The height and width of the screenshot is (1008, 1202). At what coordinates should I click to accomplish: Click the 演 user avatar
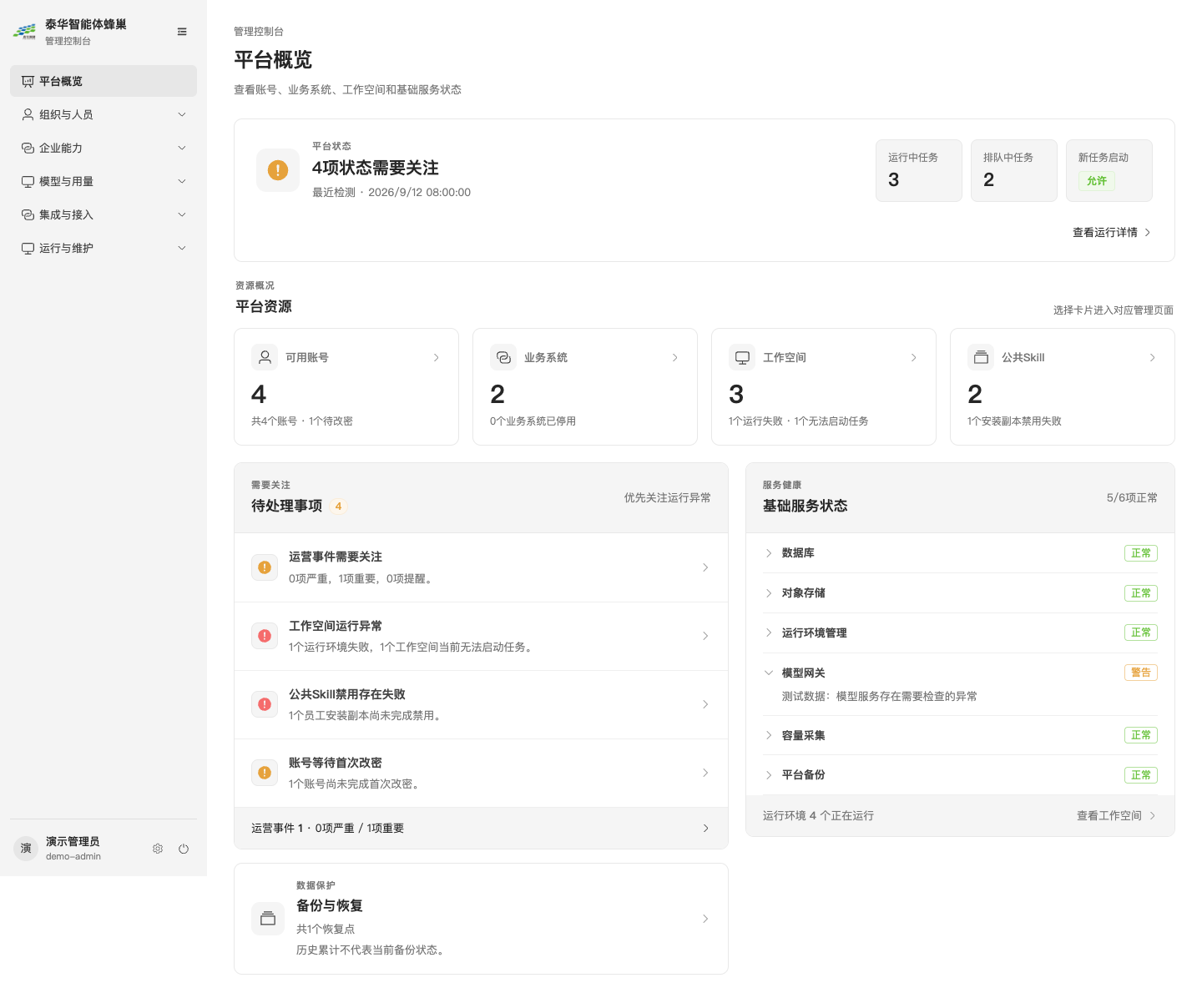[26, 849]
